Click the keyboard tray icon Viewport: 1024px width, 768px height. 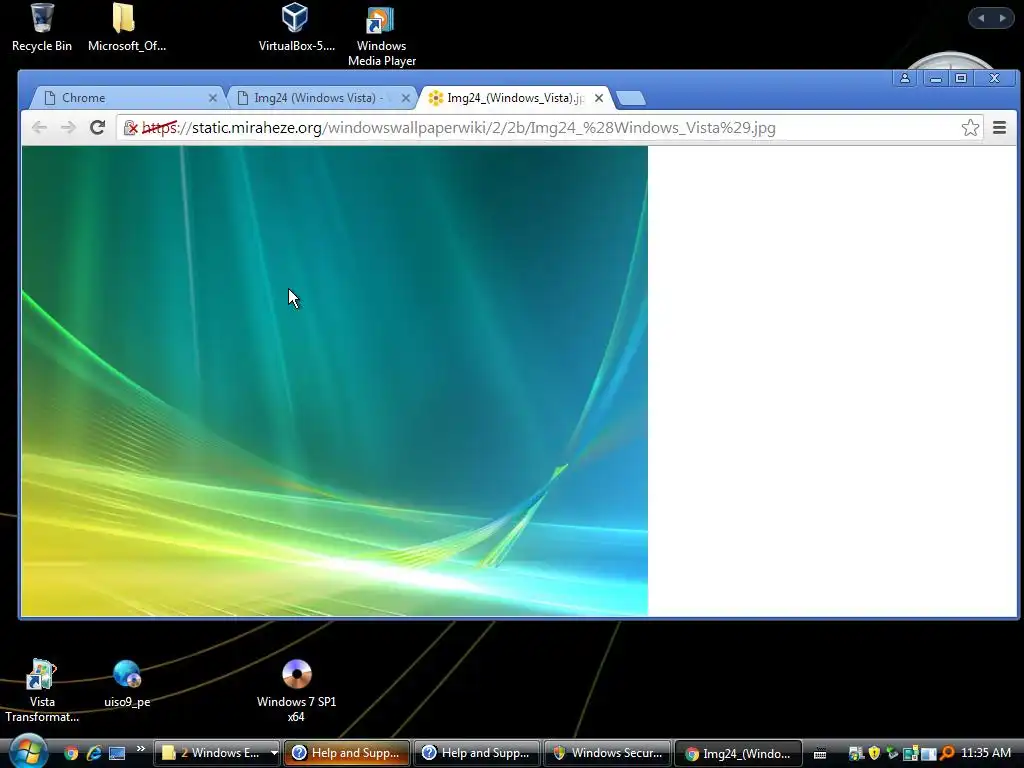(820, 754)
